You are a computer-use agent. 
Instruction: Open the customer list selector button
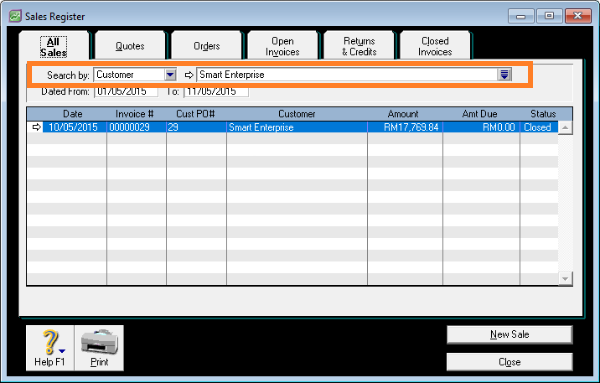pyautogui.click(x=504, y=75)
